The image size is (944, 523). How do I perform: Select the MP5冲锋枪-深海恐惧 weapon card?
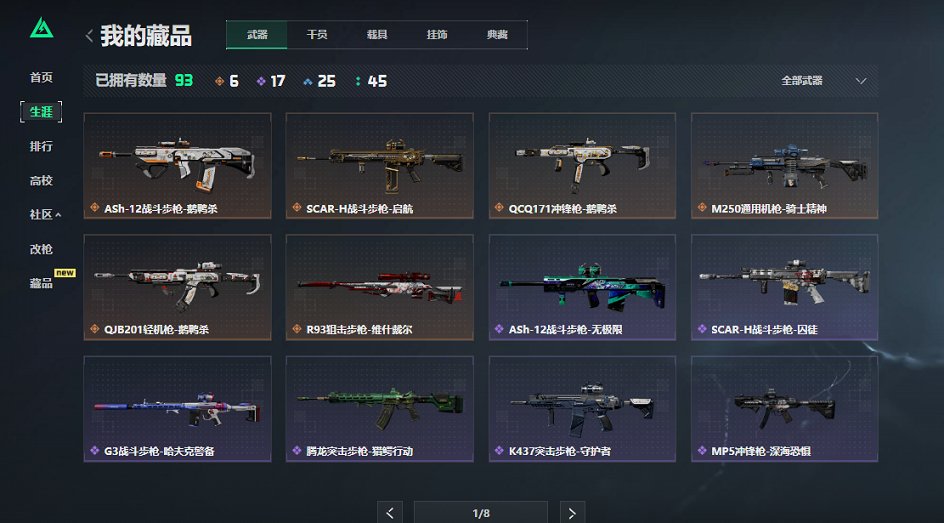[784, 409]
